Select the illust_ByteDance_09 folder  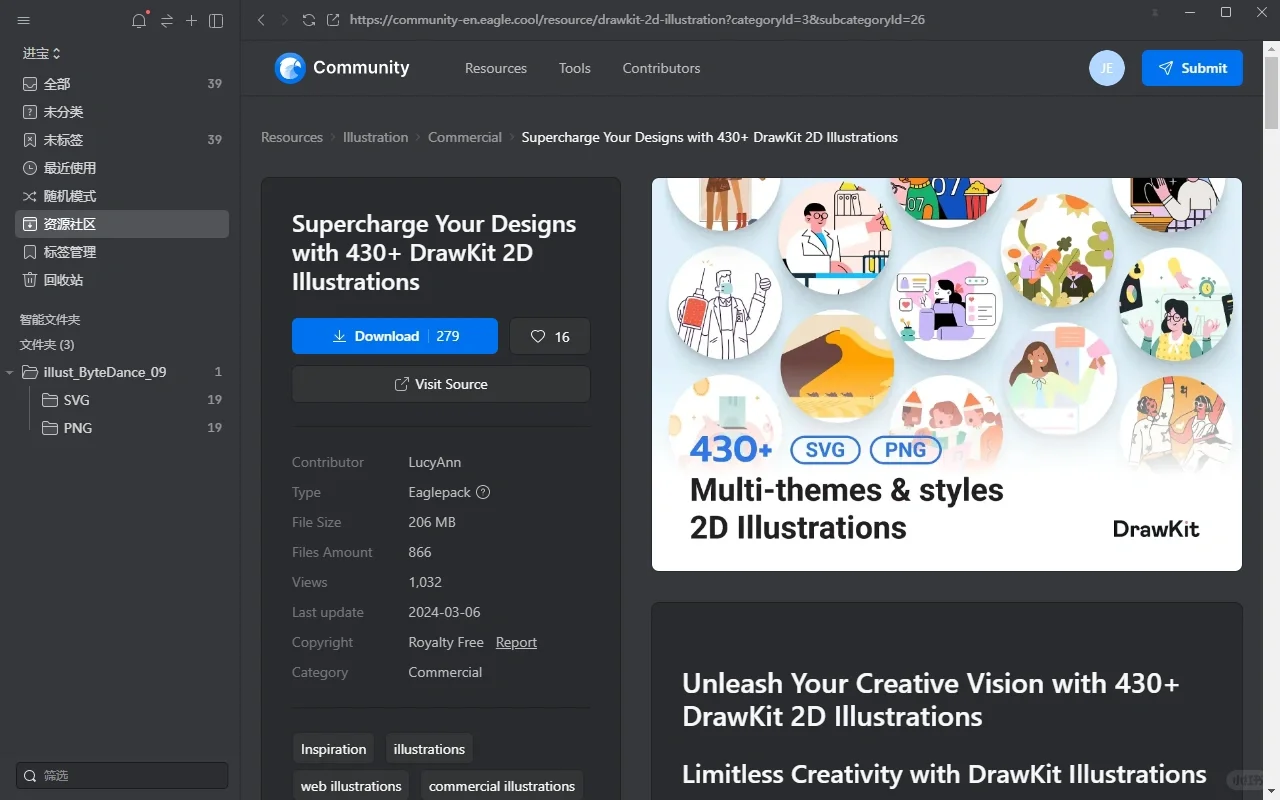(x=122, y=372)
